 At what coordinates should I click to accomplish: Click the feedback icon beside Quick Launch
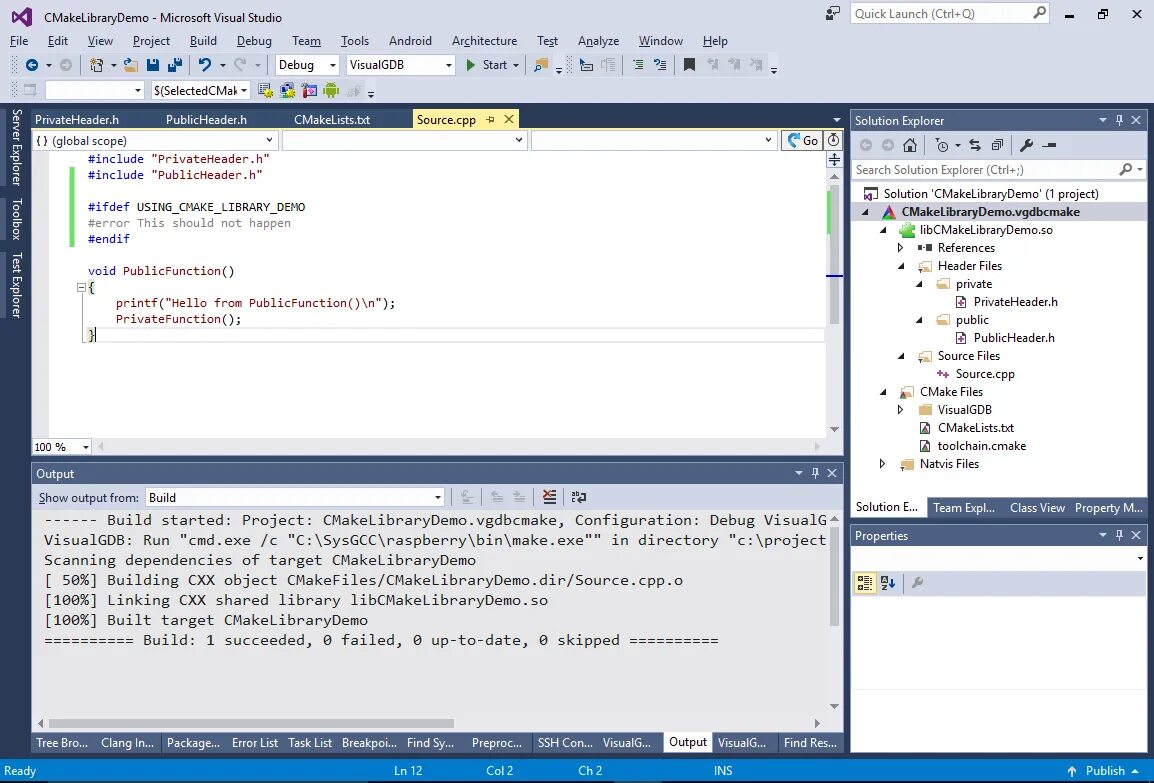click(832, 13)
